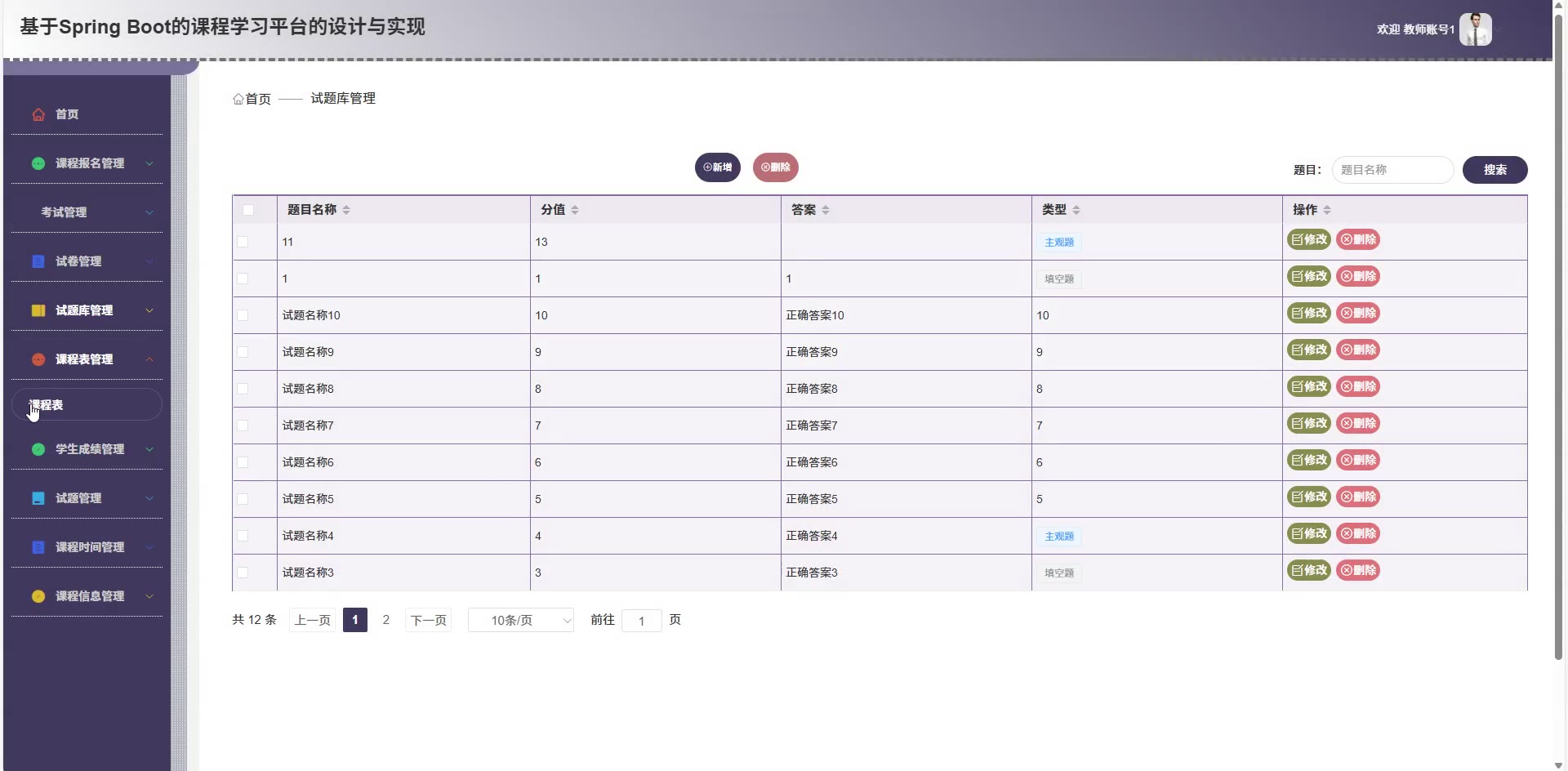Viewport: 1568px width, 771px height.
Task: Focus the 题目名称 search input field
Action: coord(1392,170)
